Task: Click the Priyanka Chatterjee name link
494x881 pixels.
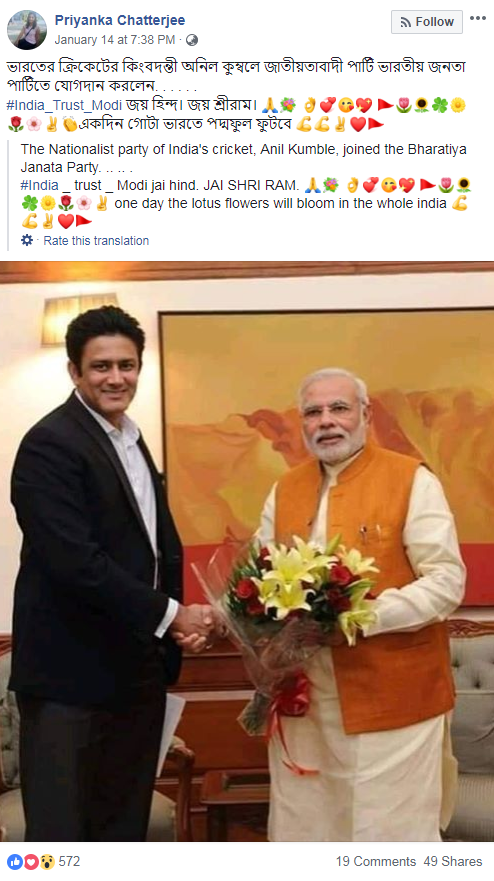Action: point(120,20)
